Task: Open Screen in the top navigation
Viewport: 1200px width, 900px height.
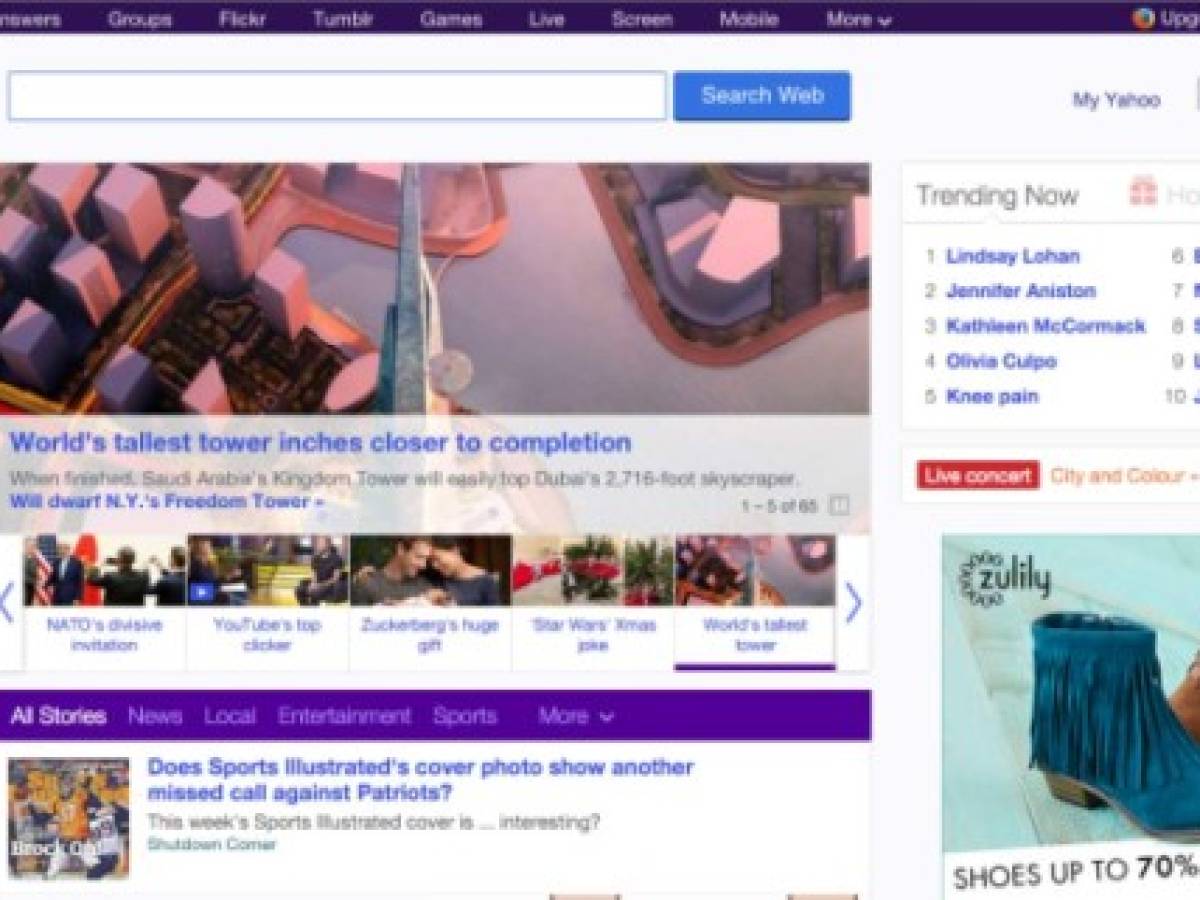Action: (642, 19)
